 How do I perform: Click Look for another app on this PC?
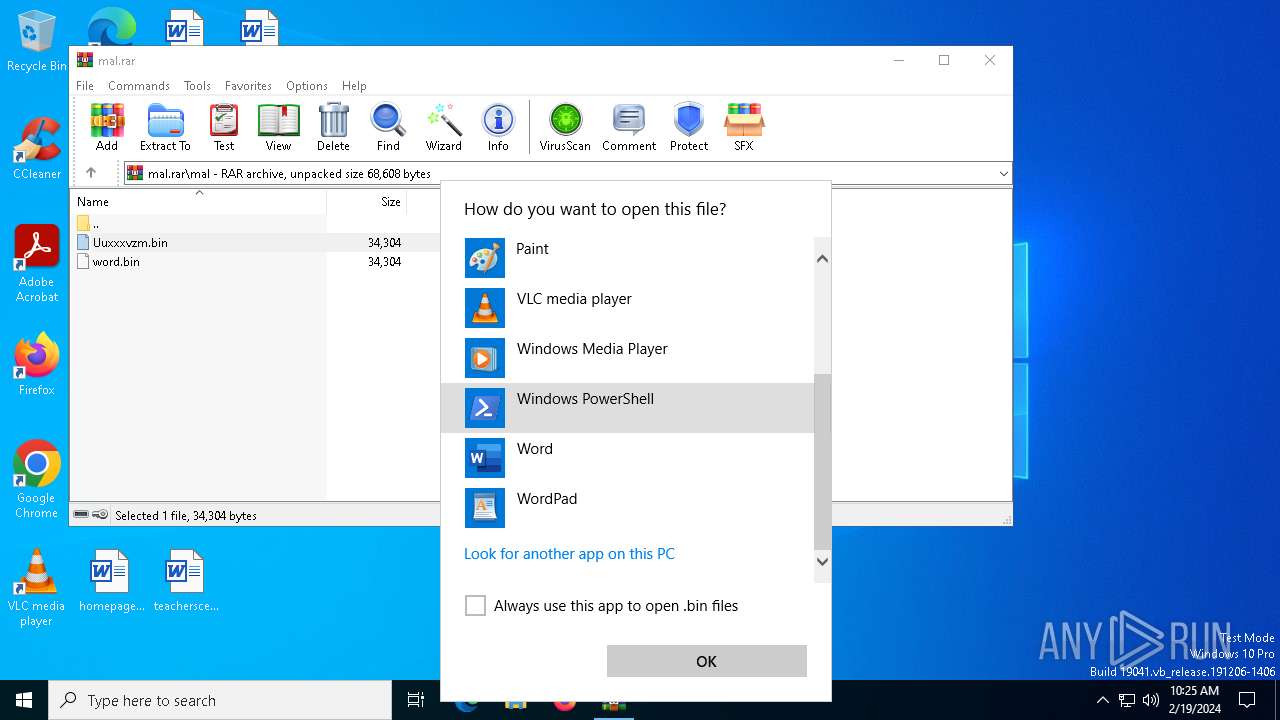569,554
